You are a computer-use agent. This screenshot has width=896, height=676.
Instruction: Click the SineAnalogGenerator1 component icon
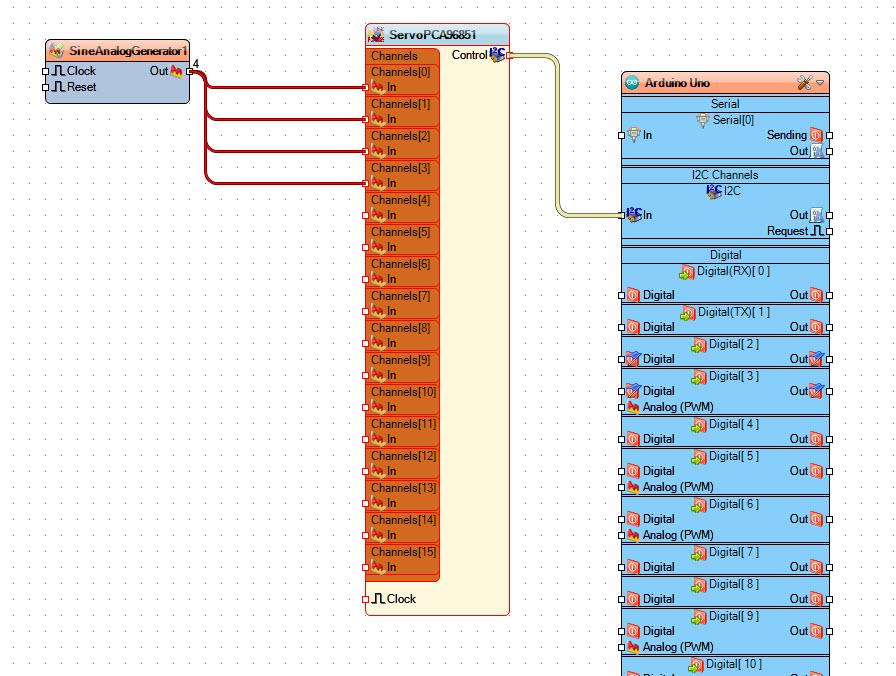point(56,50)
